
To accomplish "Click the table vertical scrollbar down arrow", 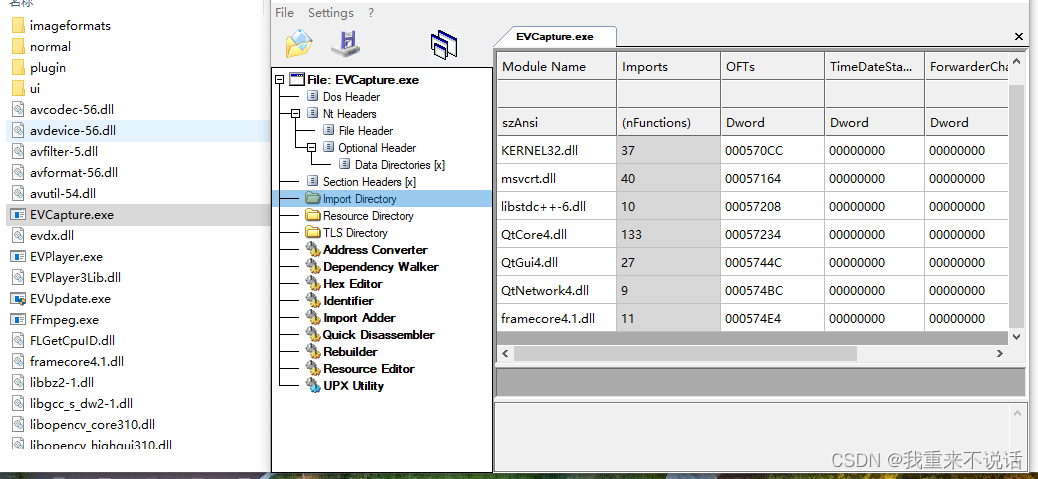I will [x=1017, y=337].
